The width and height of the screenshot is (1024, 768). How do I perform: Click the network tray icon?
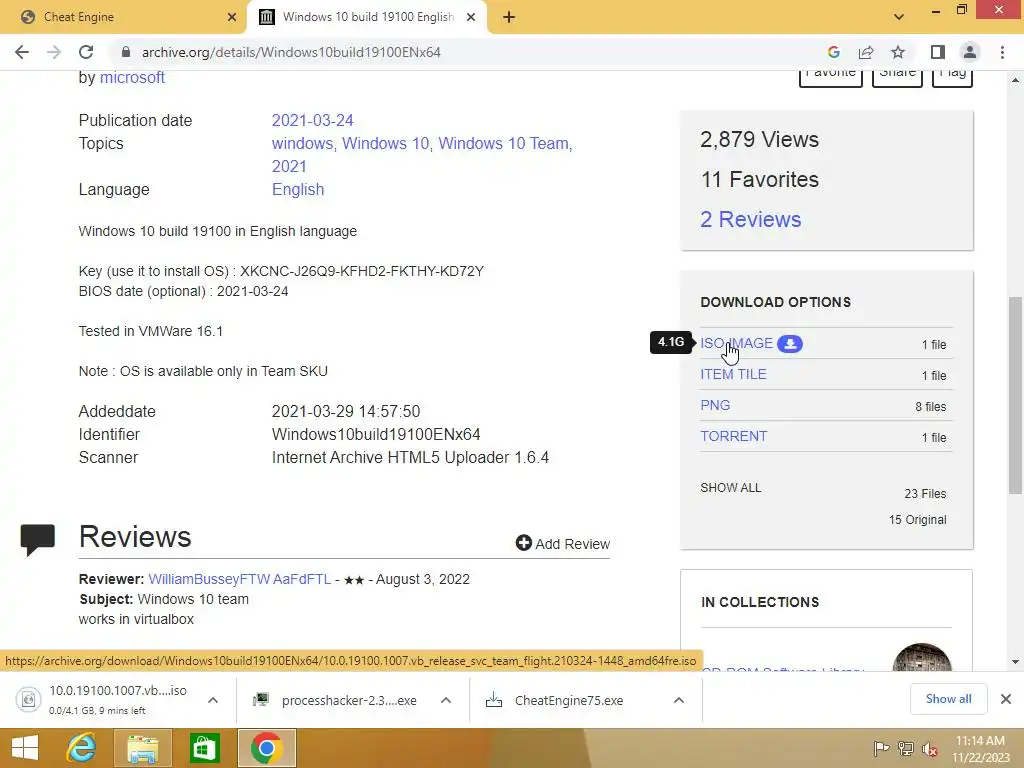point(906,748)
